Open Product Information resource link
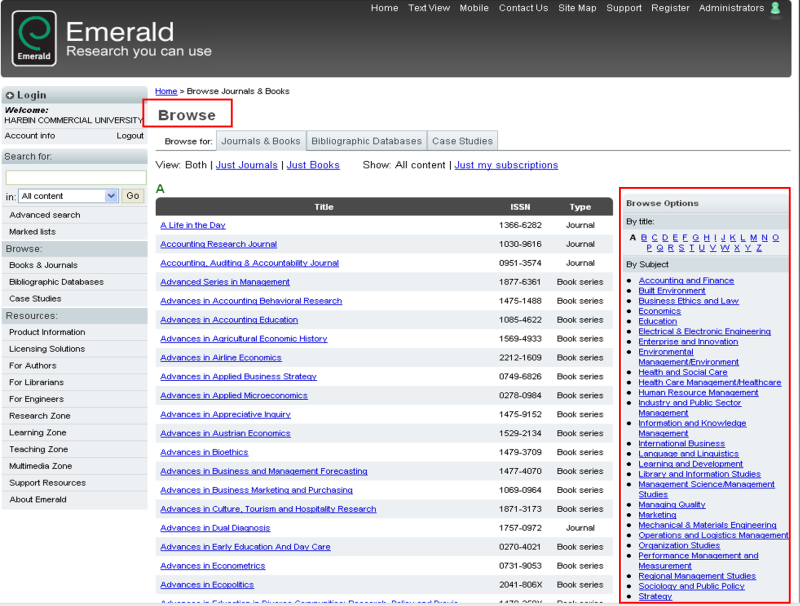Image resolution: width=800 pixels, height=606 pixels. [x=47, y=332]
